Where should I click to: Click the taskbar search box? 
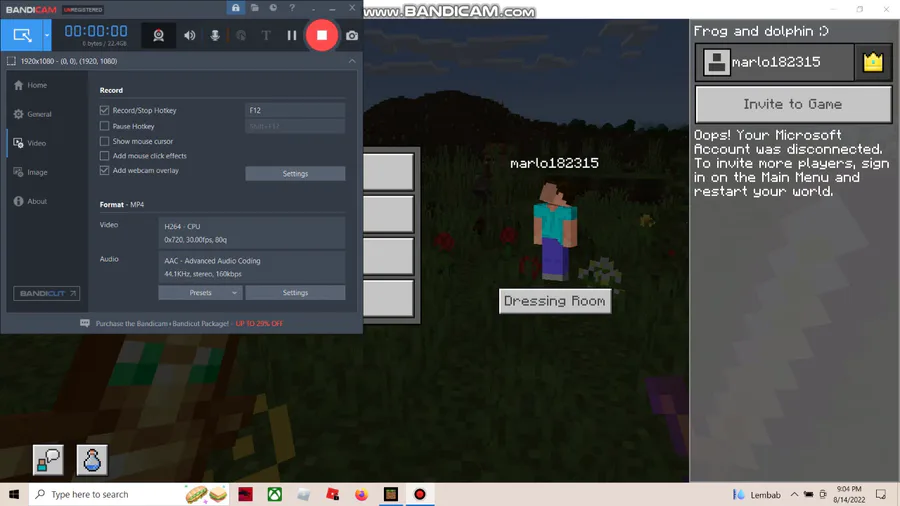129,494
